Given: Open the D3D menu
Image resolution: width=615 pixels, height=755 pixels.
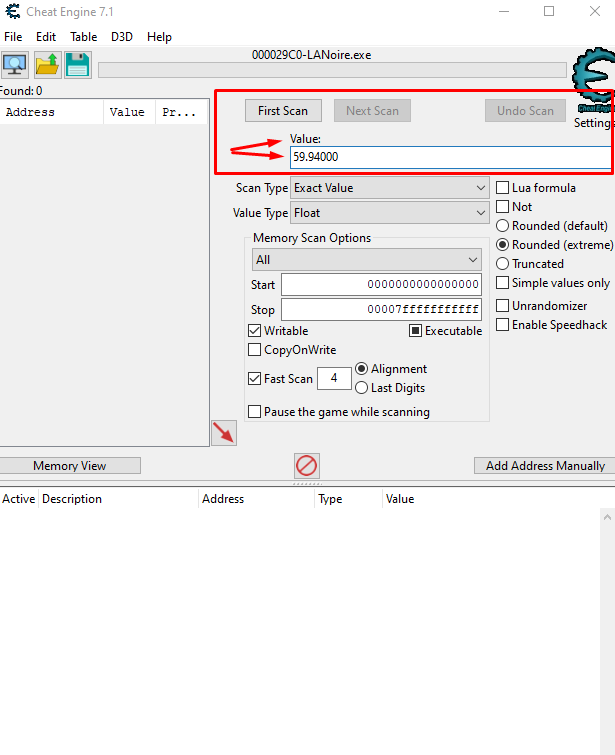Looking at the screenshot, I should pyautogui.click(x=122, y=37).
